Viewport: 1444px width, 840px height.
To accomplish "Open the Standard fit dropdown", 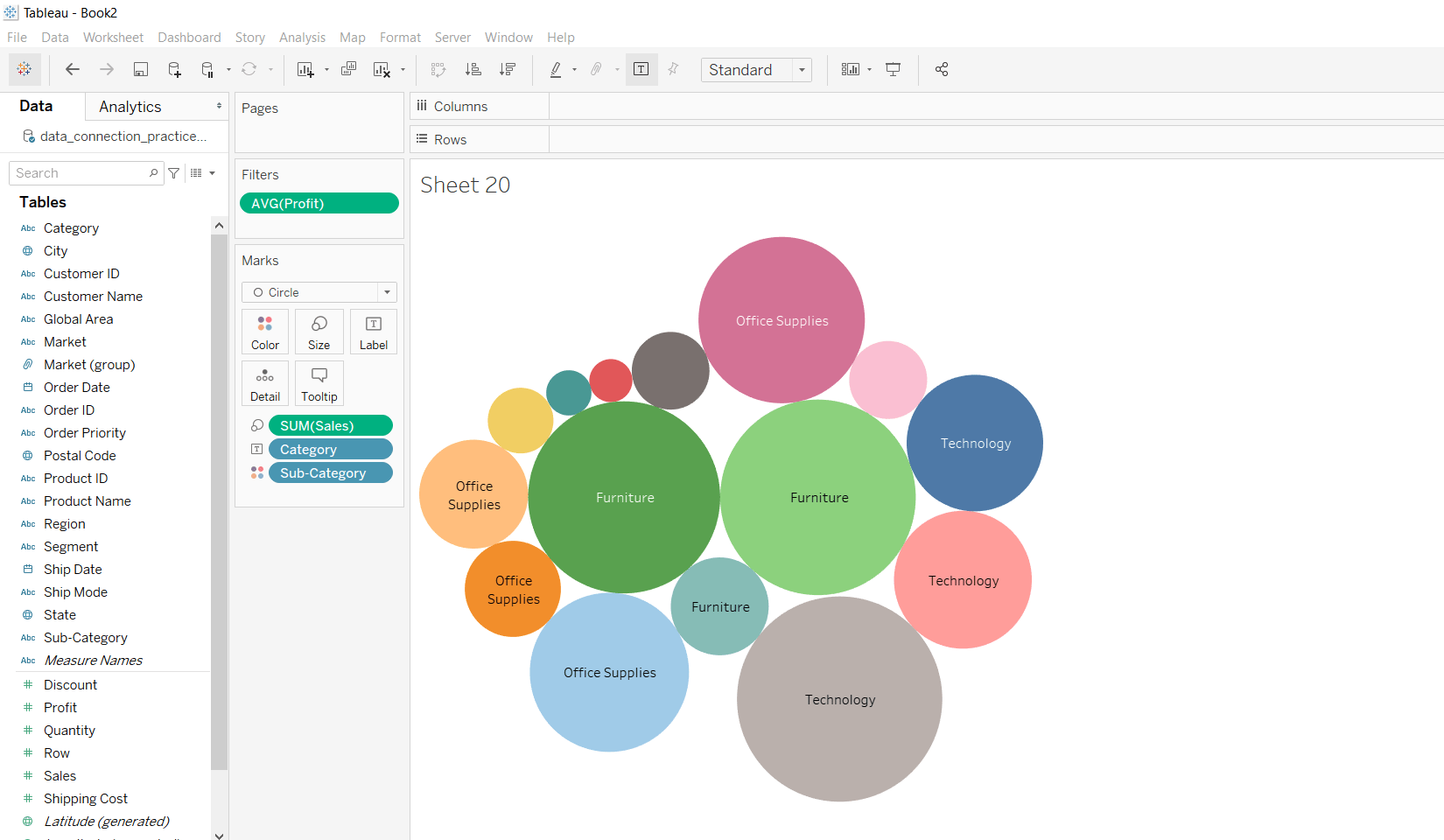I will tap(756, 70).
